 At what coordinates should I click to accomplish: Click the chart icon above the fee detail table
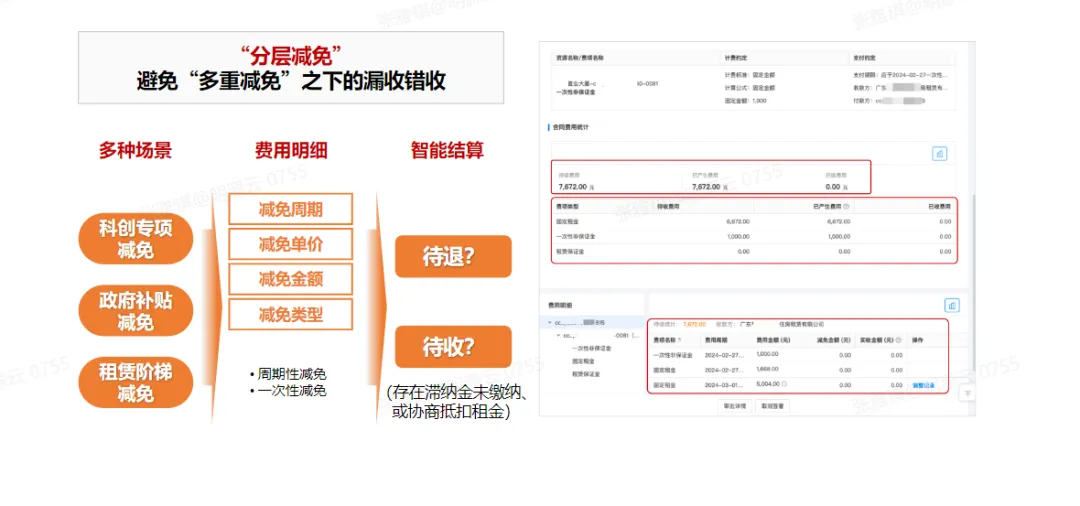click(951, 305)
